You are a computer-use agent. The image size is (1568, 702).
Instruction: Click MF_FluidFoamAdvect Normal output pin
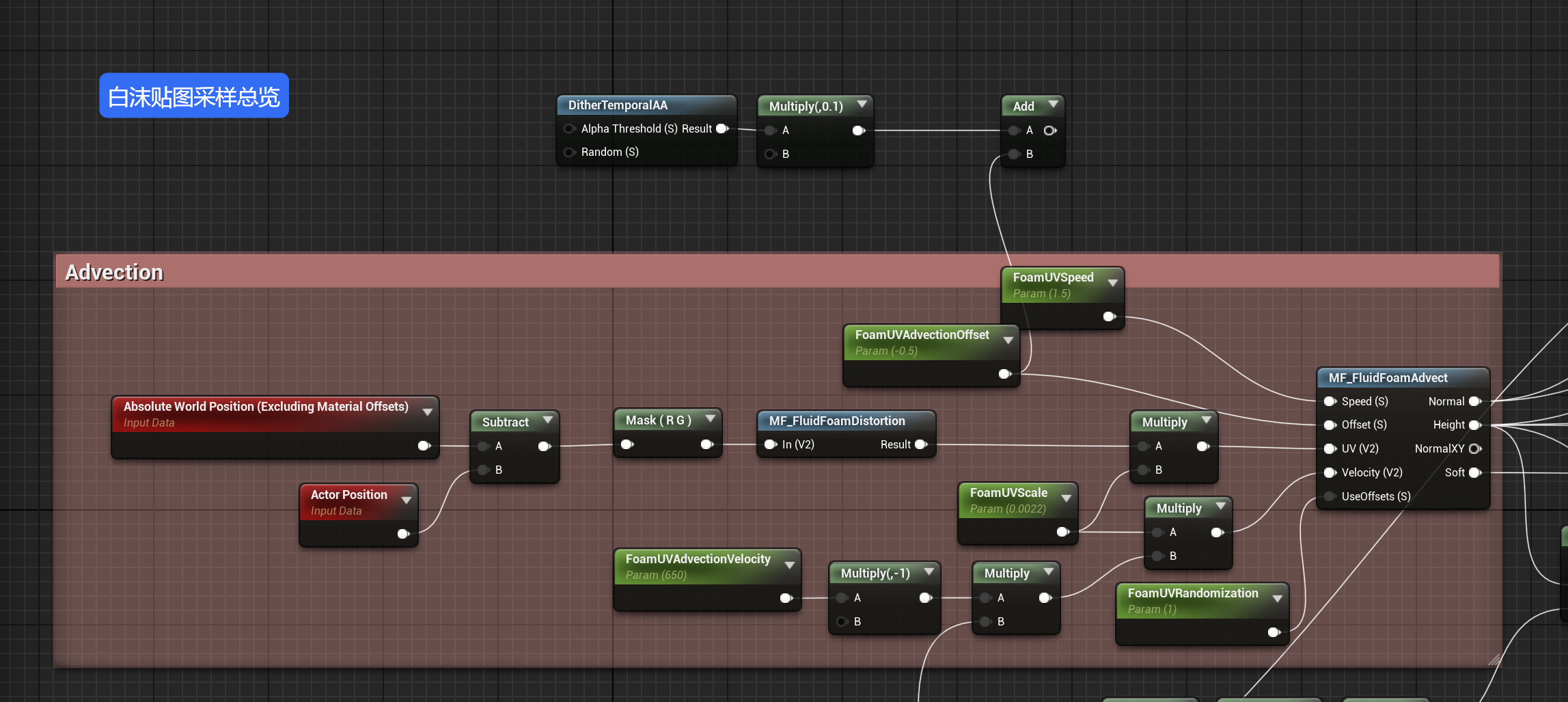point(1474,401)
